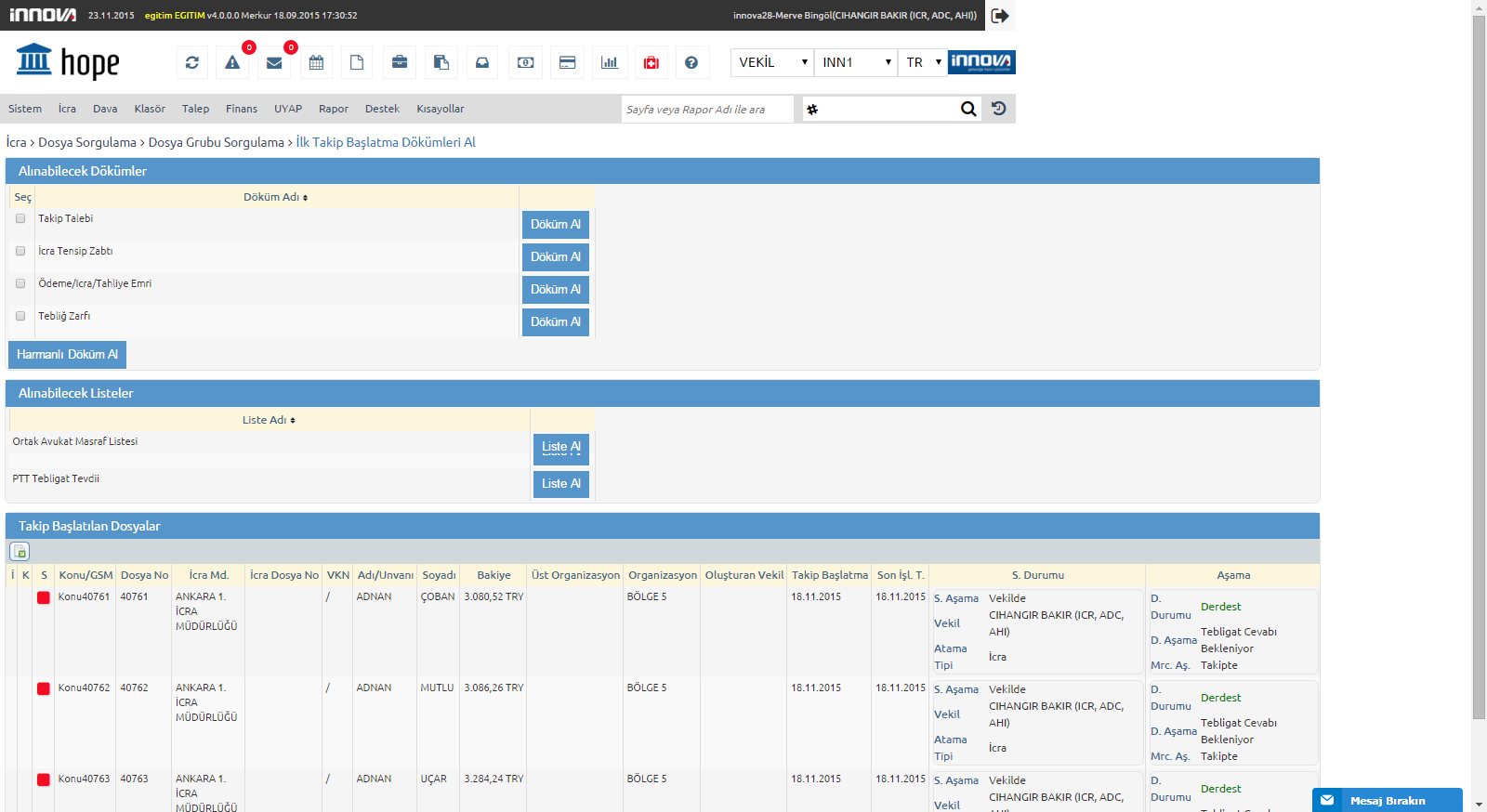Screen dimensions: 1487x812
Task: Click red status square for Konu40761
Action: tap(44, 597)
